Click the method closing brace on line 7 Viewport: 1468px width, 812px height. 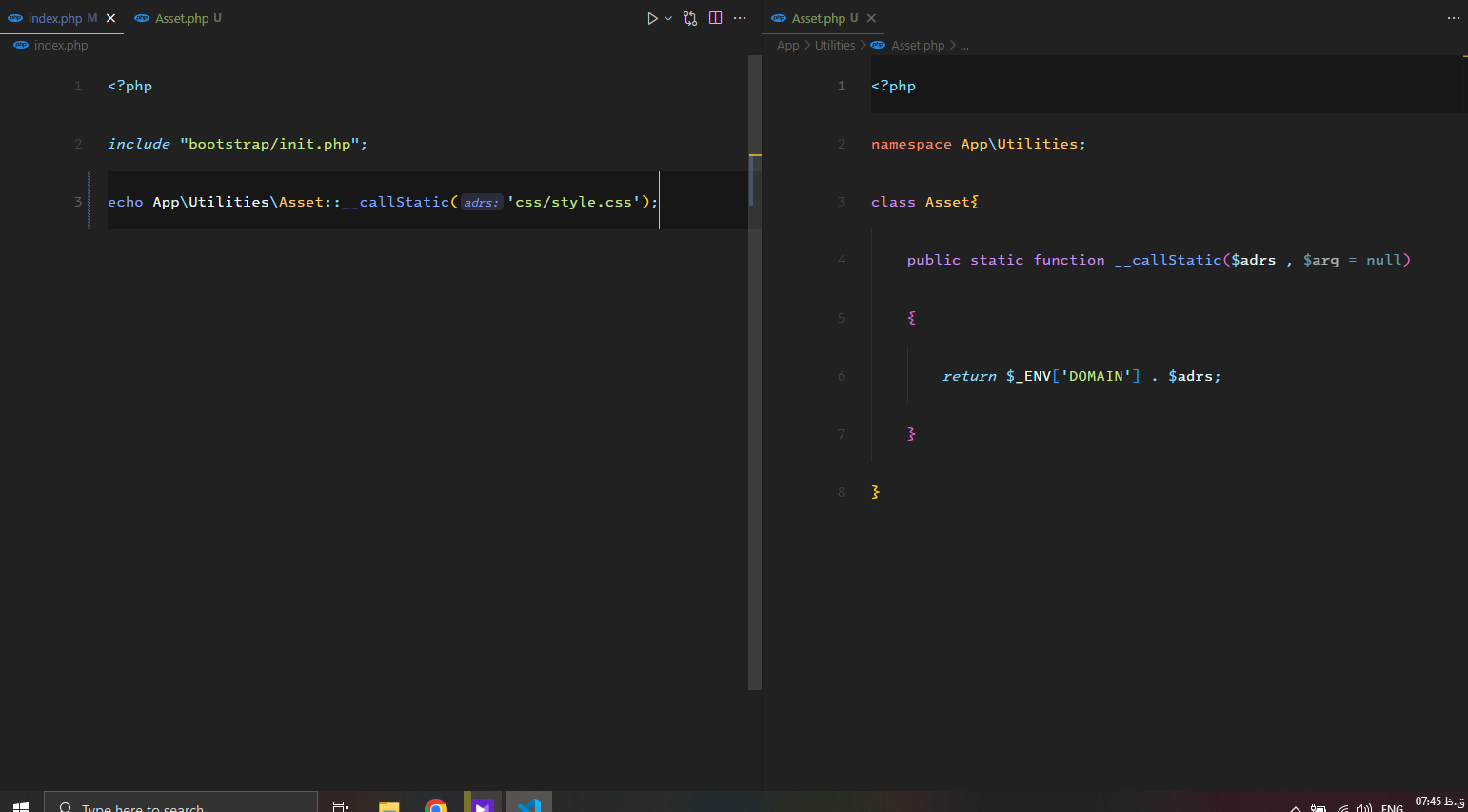911,434
